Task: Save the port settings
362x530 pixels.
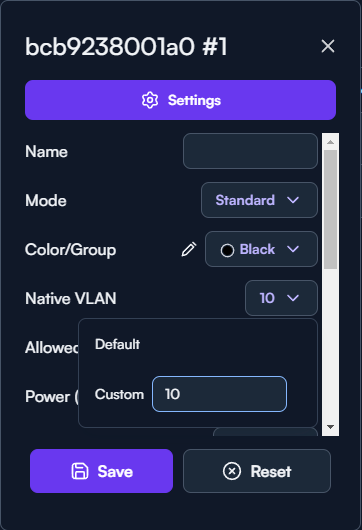Action: [101, 471]
